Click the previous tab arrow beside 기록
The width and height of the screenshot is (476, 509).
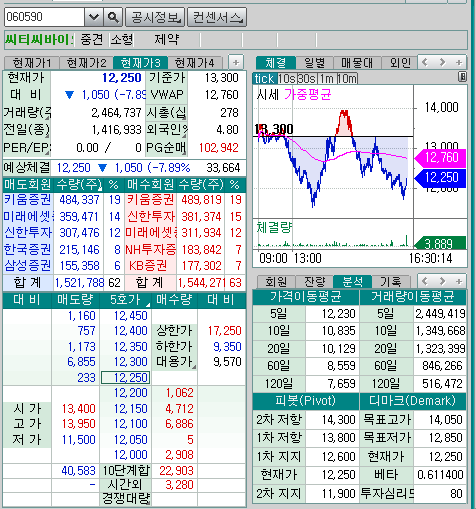coord(425,281)
